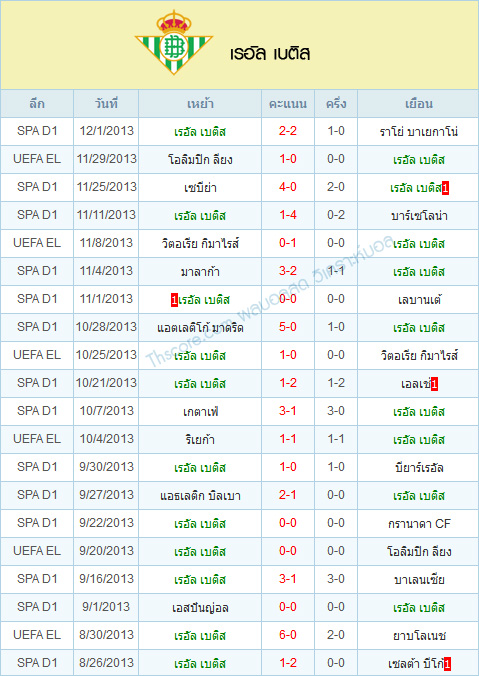Click the คะแนน column header
The height and width of the screenshot is (676, 479).
point(288,104)
